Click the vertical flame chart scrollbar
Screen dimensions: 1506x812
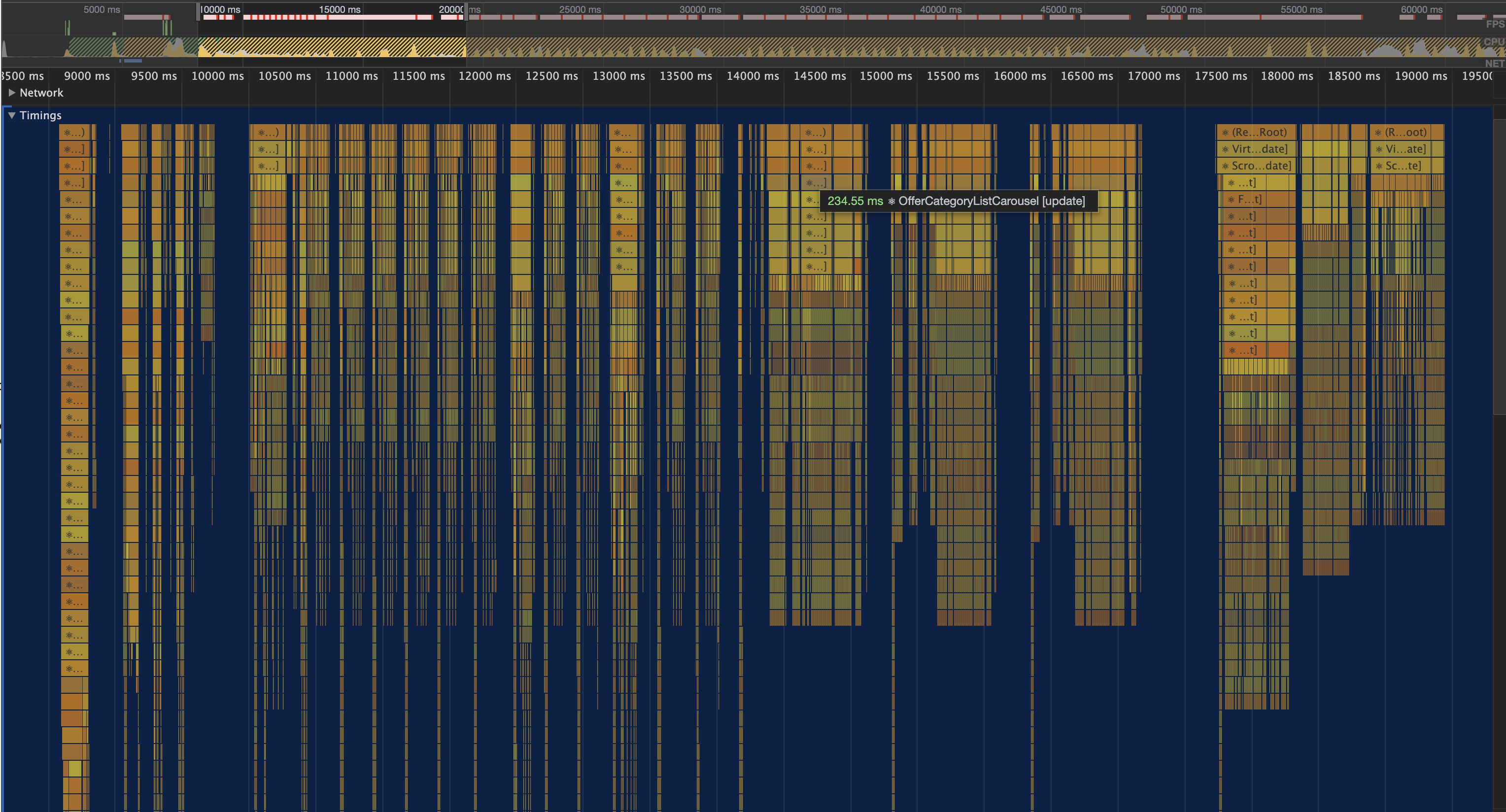pyautogui.click(x=1500, y=266)
